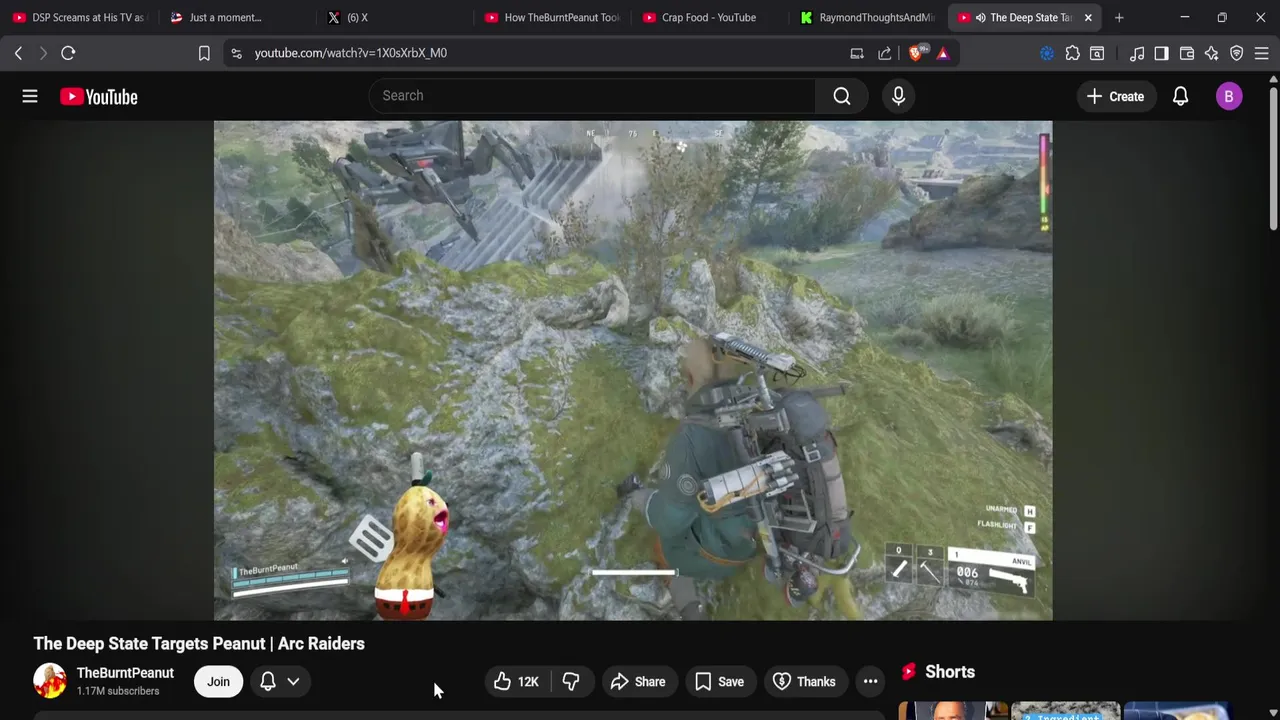Switch to 'Just a moment...' tab
Screen dimensions: 1280x720
click(238, 17)
